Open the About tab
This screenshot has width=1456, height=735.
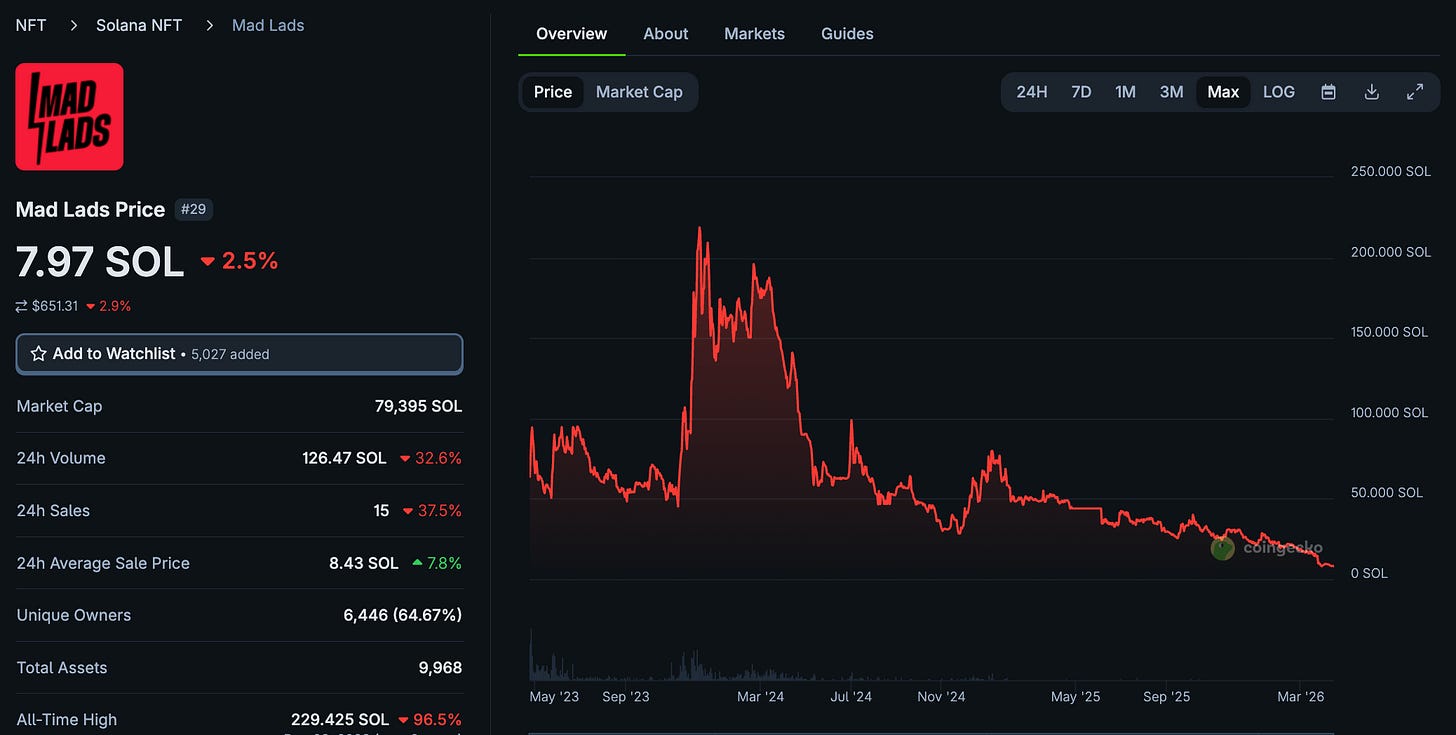[666, 34]
